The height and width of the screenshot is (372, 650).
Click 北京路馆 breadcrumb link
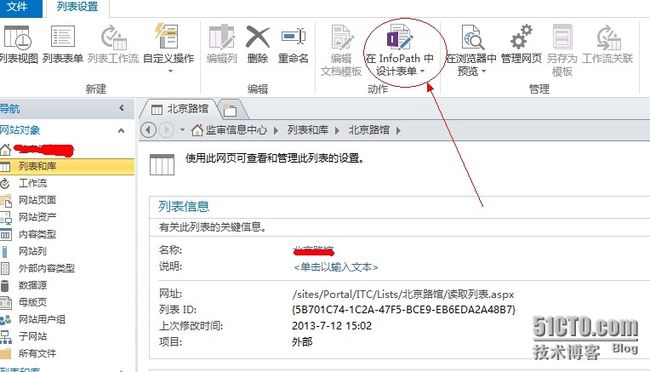coord(369,130)
